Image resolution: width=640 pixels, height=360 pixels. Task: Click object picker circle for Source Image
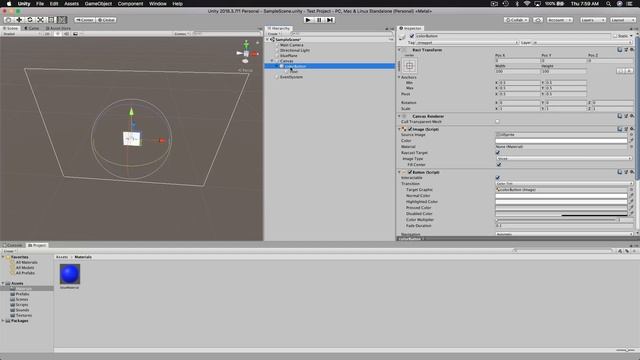pyautogui.click(x=631, y=134)
